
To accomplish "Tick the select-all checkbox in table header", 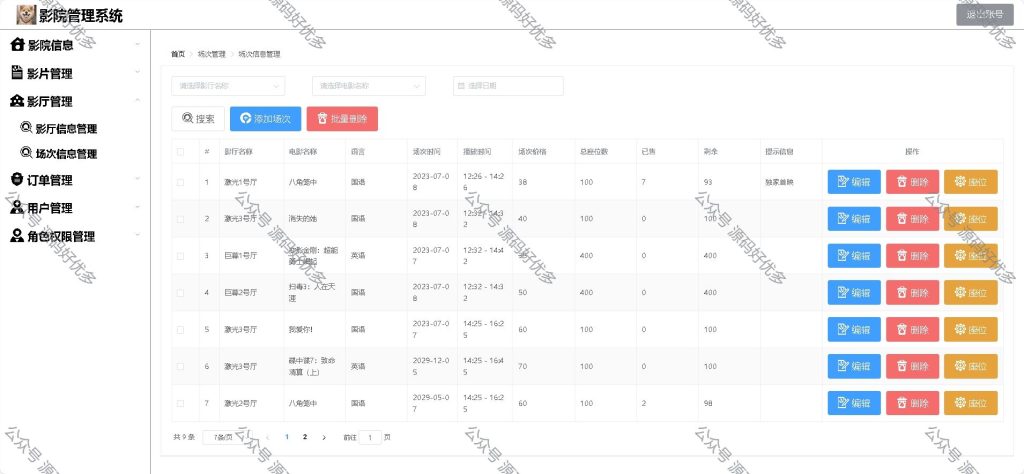I will [180, 151].
